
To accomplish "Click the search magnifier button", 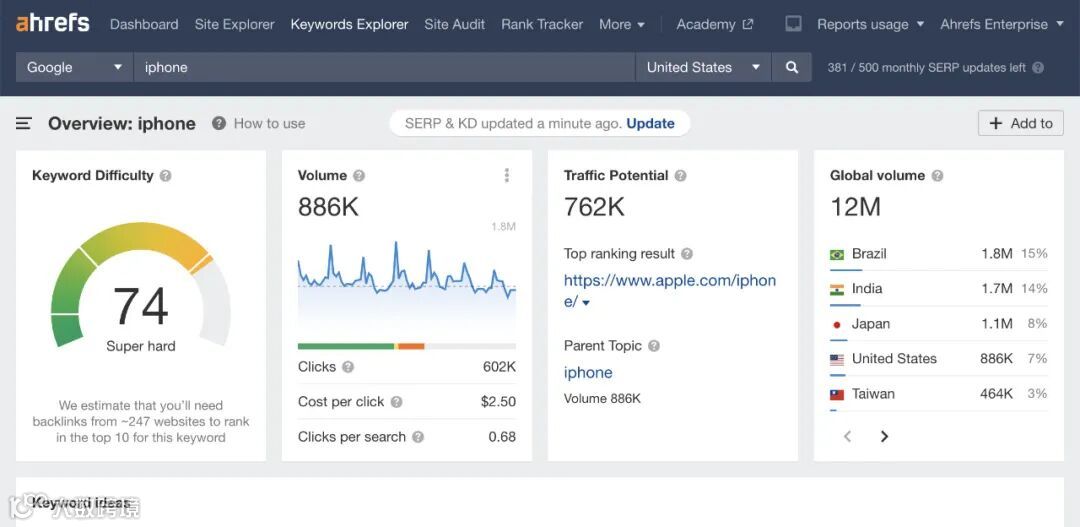I will tap(792, 68).
